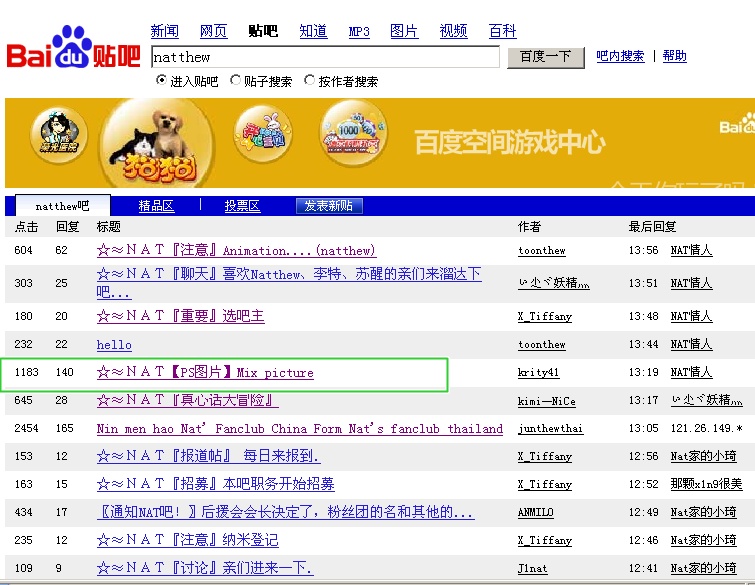Click the Baidu Tieba logo
This screenshot has height=585, width=755.
(73, 47)
